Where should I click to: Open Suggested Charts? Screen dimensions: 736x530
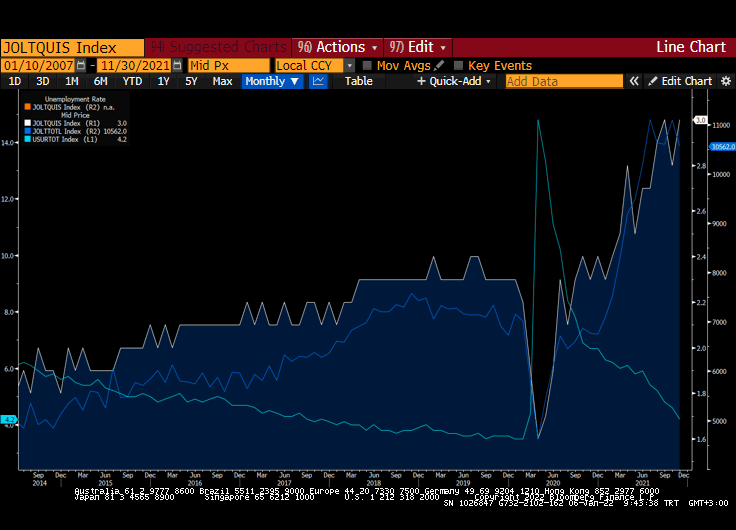[218, 47]
